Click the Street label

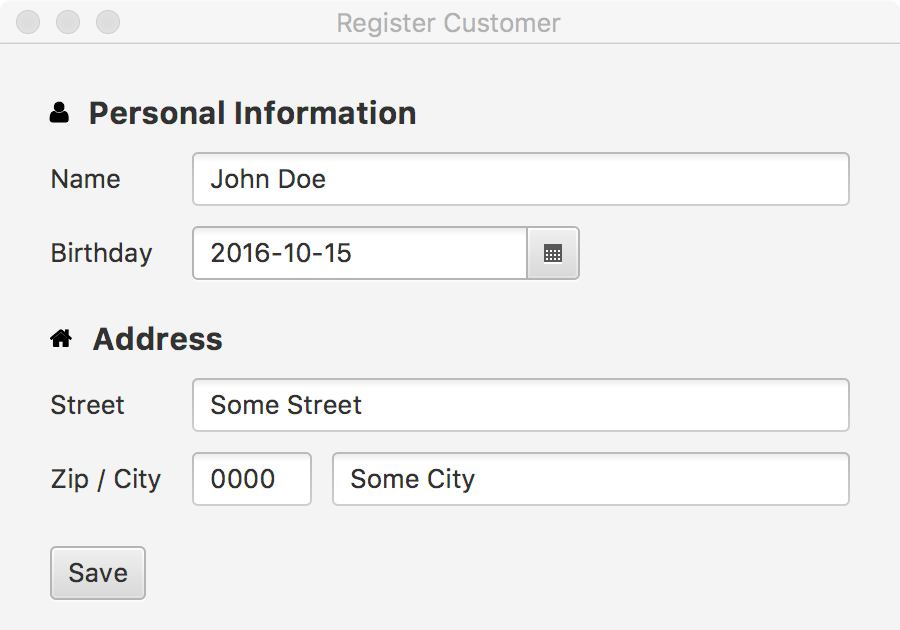tap(87, 406)
